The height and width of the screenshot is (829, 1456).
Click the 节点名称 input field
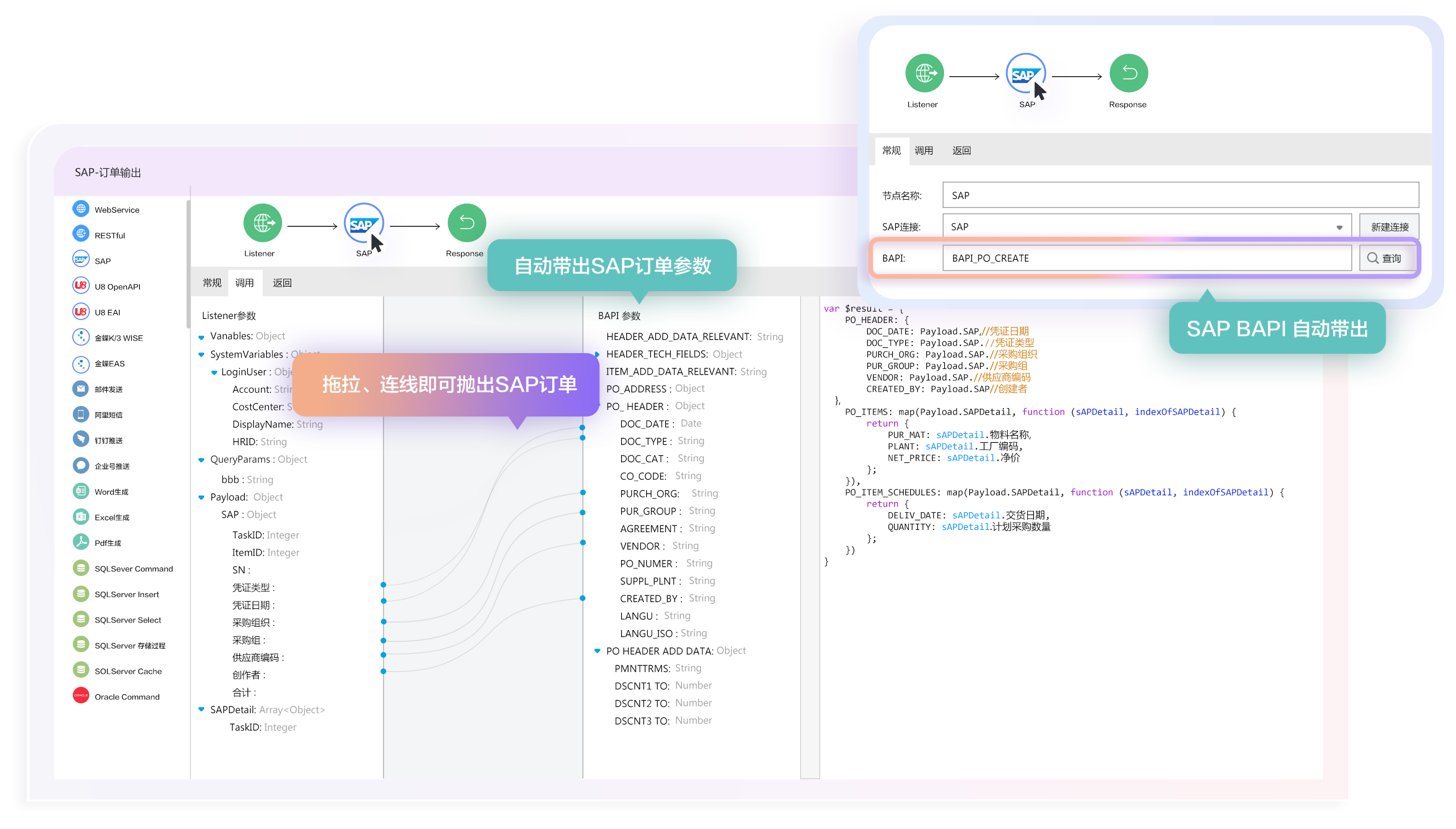pyautogui.click(x=1180, y=195)
